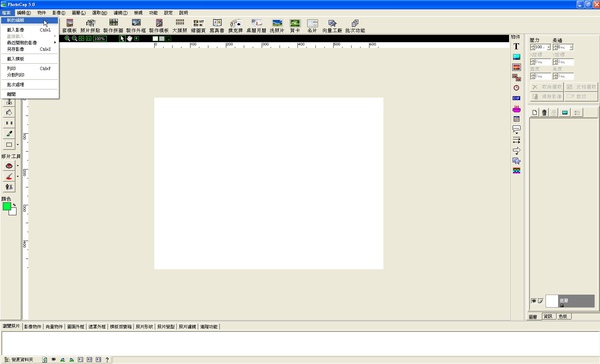Select the clock object icon

[x=516, y=88]
